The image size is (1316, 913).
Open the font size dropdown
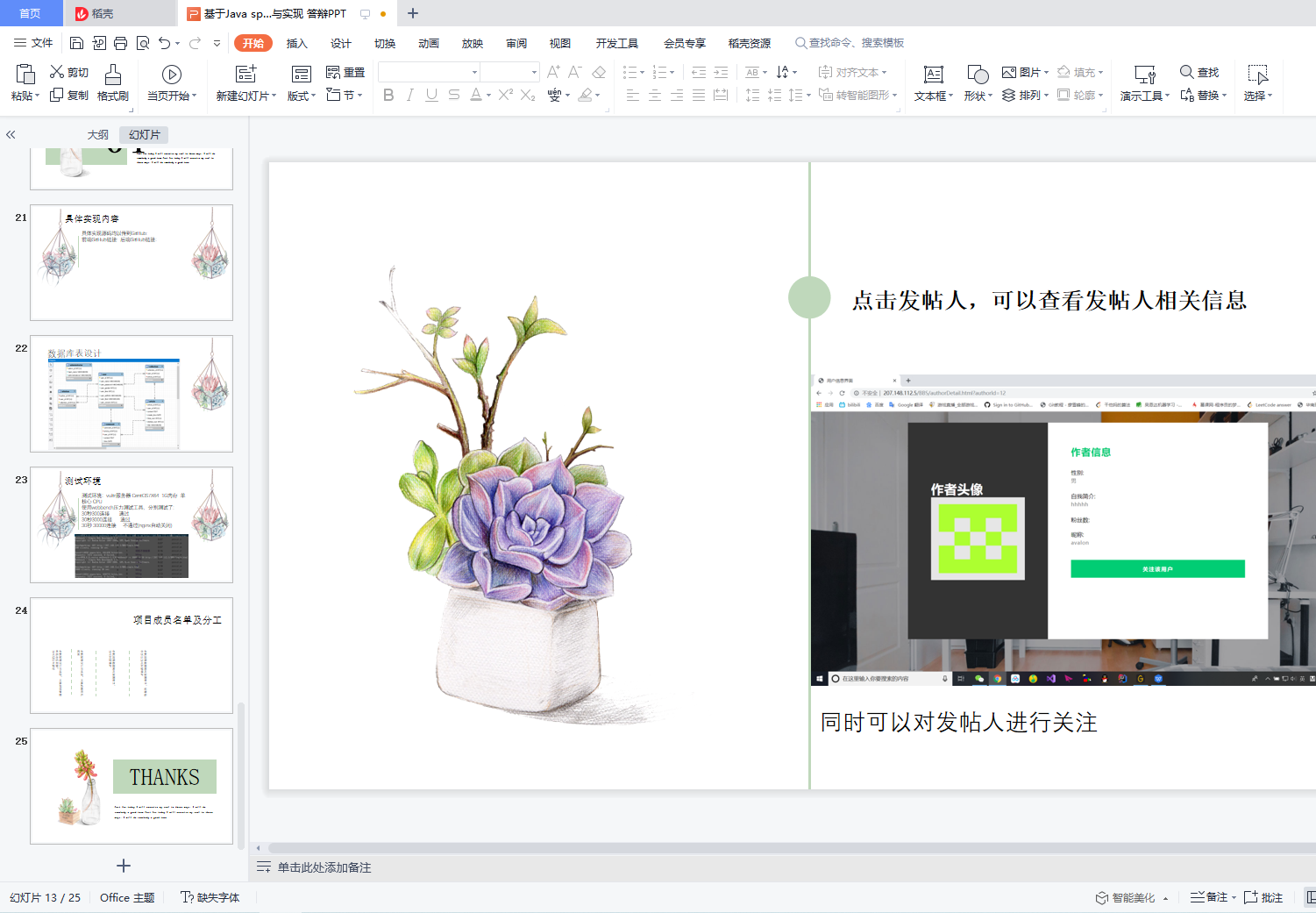(534, 72)
